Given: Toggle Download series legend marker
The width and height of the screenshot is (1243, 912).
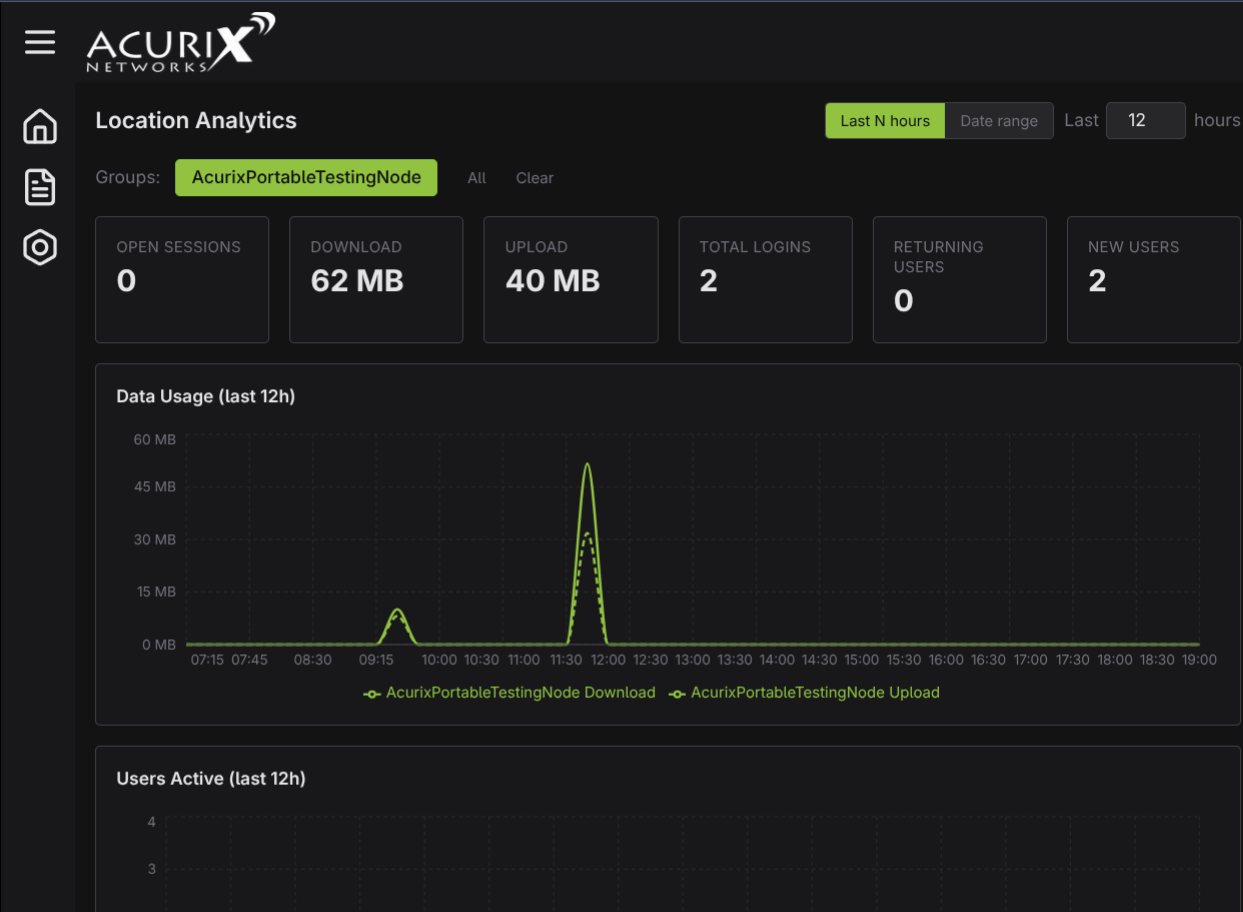Looking at the screenshot, I should click(x=373, y=693).
